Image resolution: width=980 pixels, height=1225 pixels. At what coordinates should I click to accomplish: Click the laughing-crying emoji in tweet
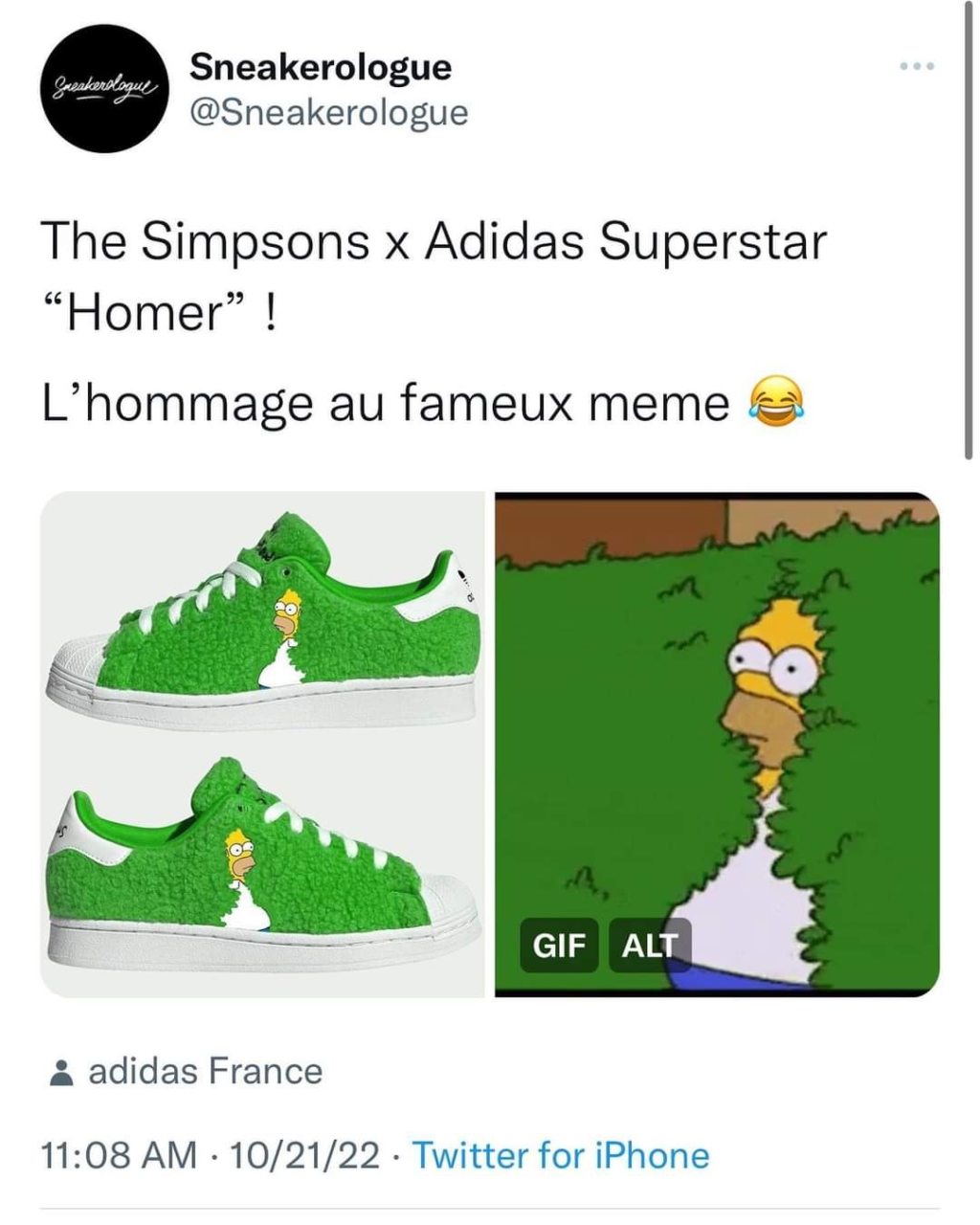point(771,400)
